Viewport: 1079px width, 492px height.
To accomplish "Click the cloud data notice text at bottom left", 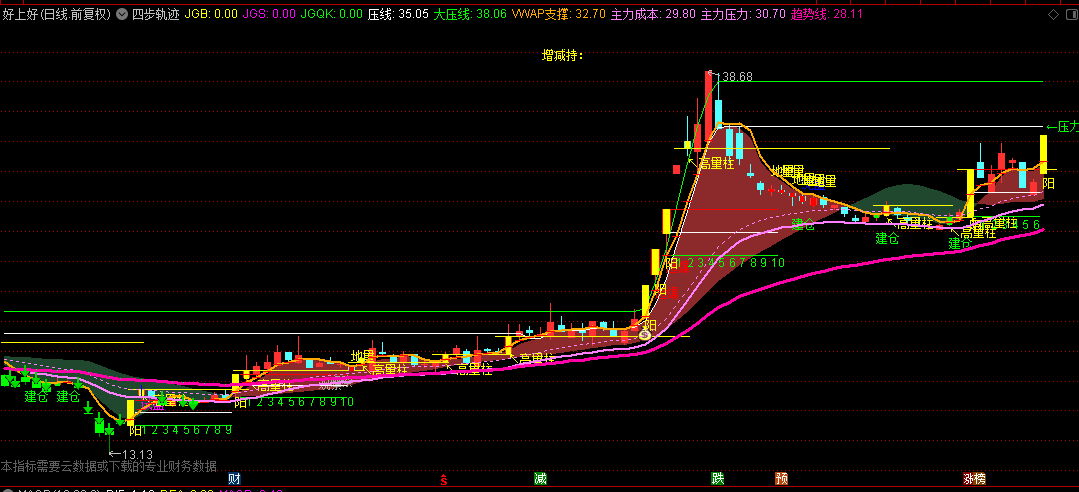I will point(109,466).
